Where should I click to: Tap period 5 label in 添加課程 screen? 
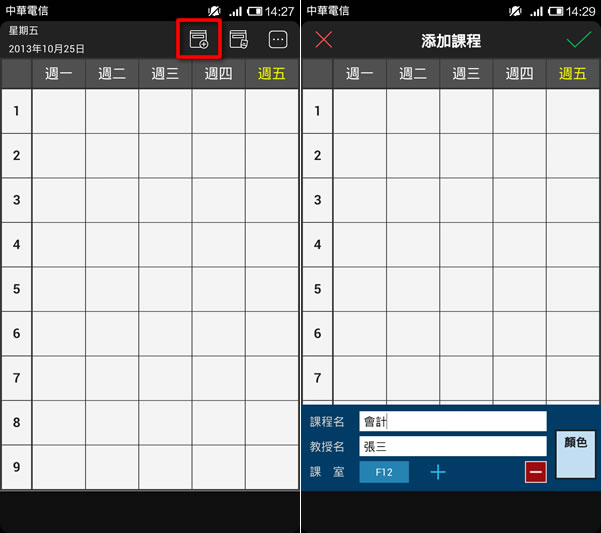click(x=317, y=289)
